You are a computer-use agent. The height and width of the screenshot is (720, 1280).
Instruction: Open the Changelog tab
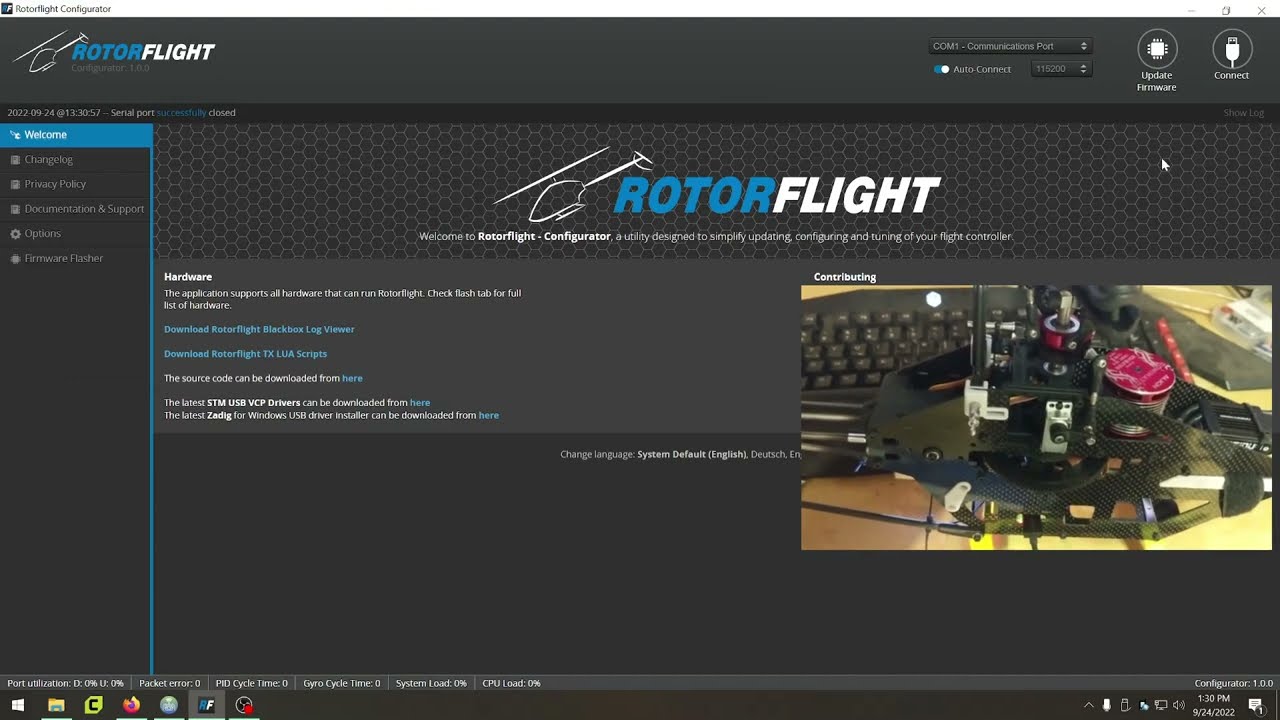(76, 160)
